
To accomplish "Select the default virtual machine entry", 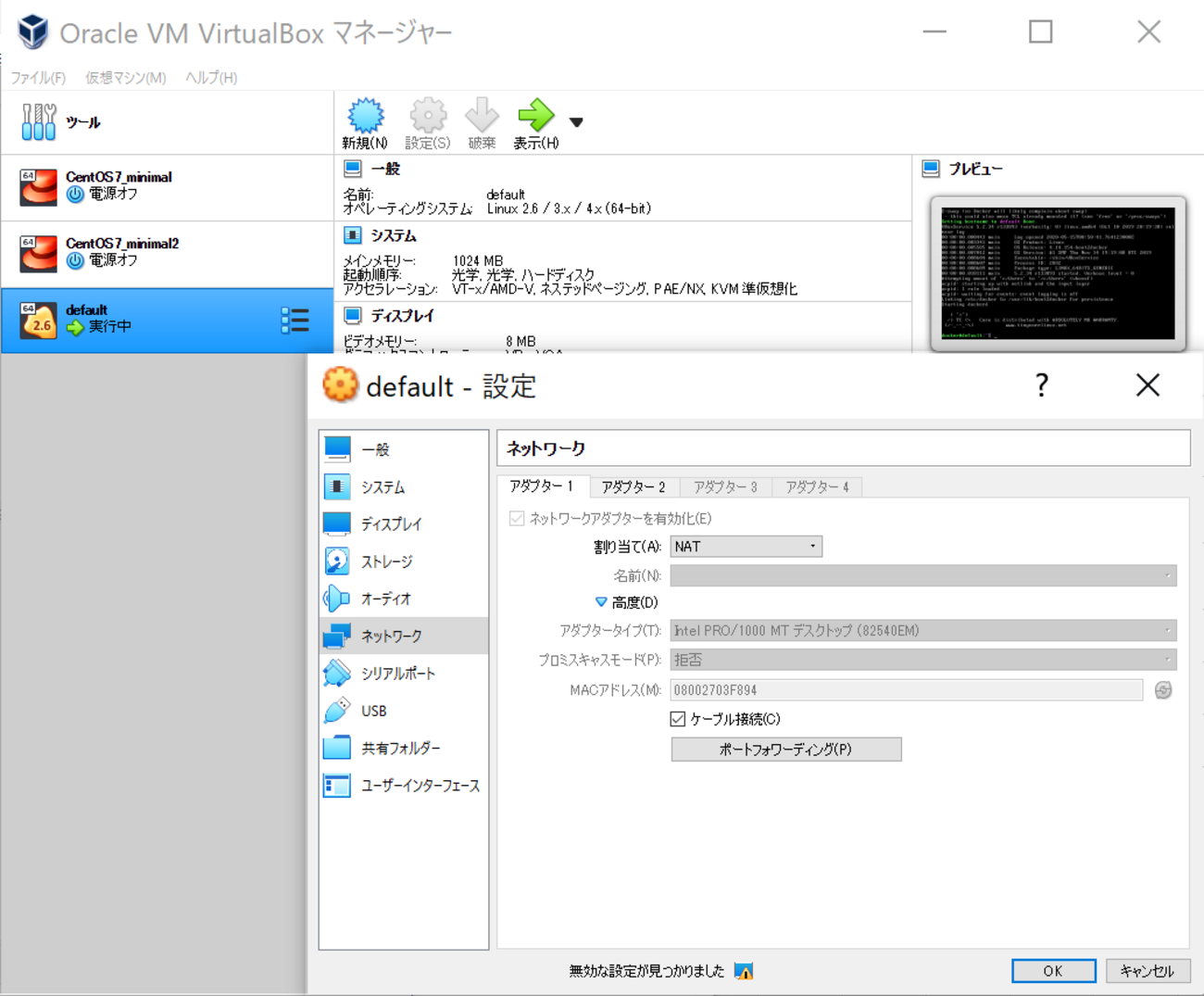I will [x=167, y=320].
